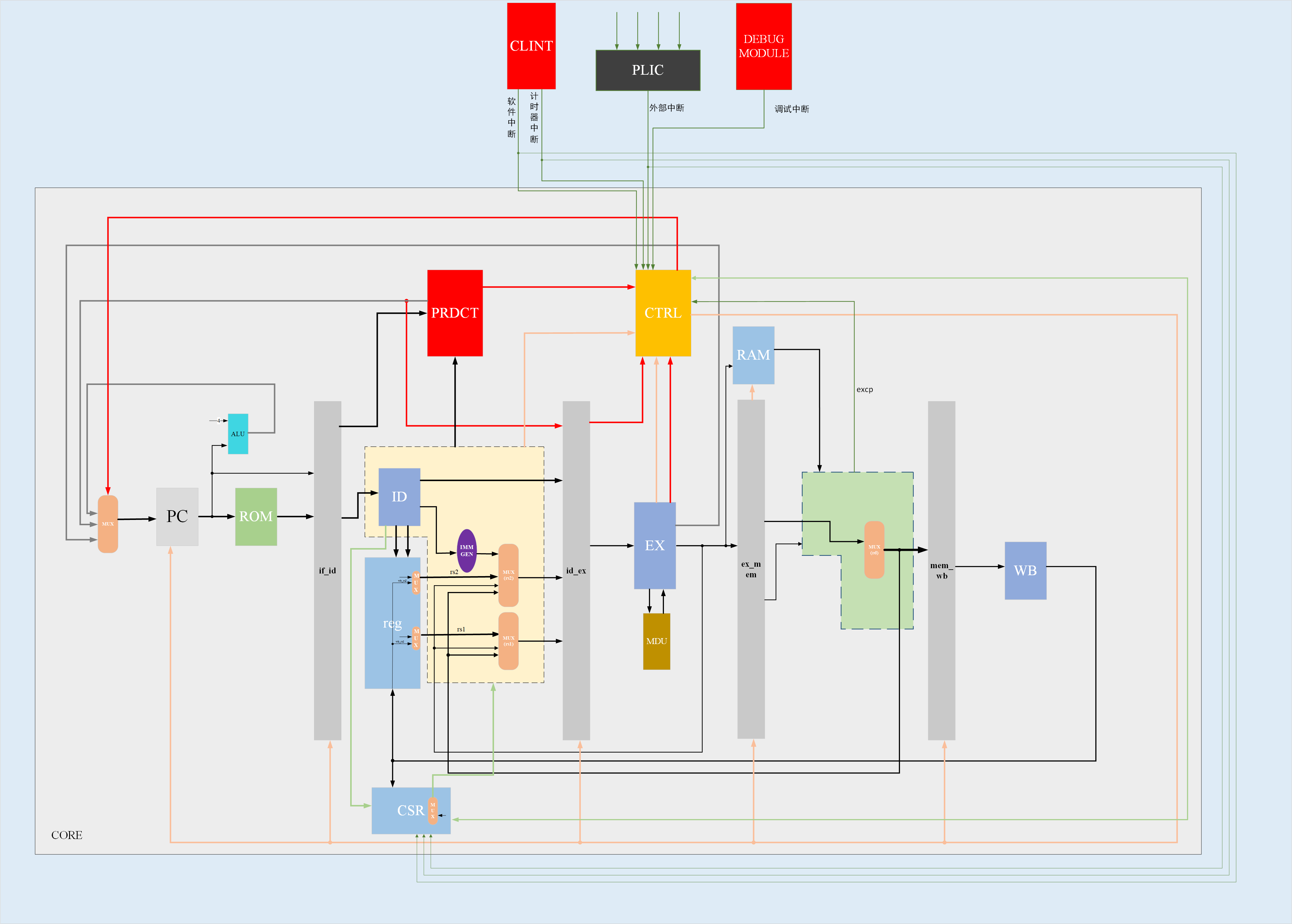Click the yellow CTRL block

point(663,313)
